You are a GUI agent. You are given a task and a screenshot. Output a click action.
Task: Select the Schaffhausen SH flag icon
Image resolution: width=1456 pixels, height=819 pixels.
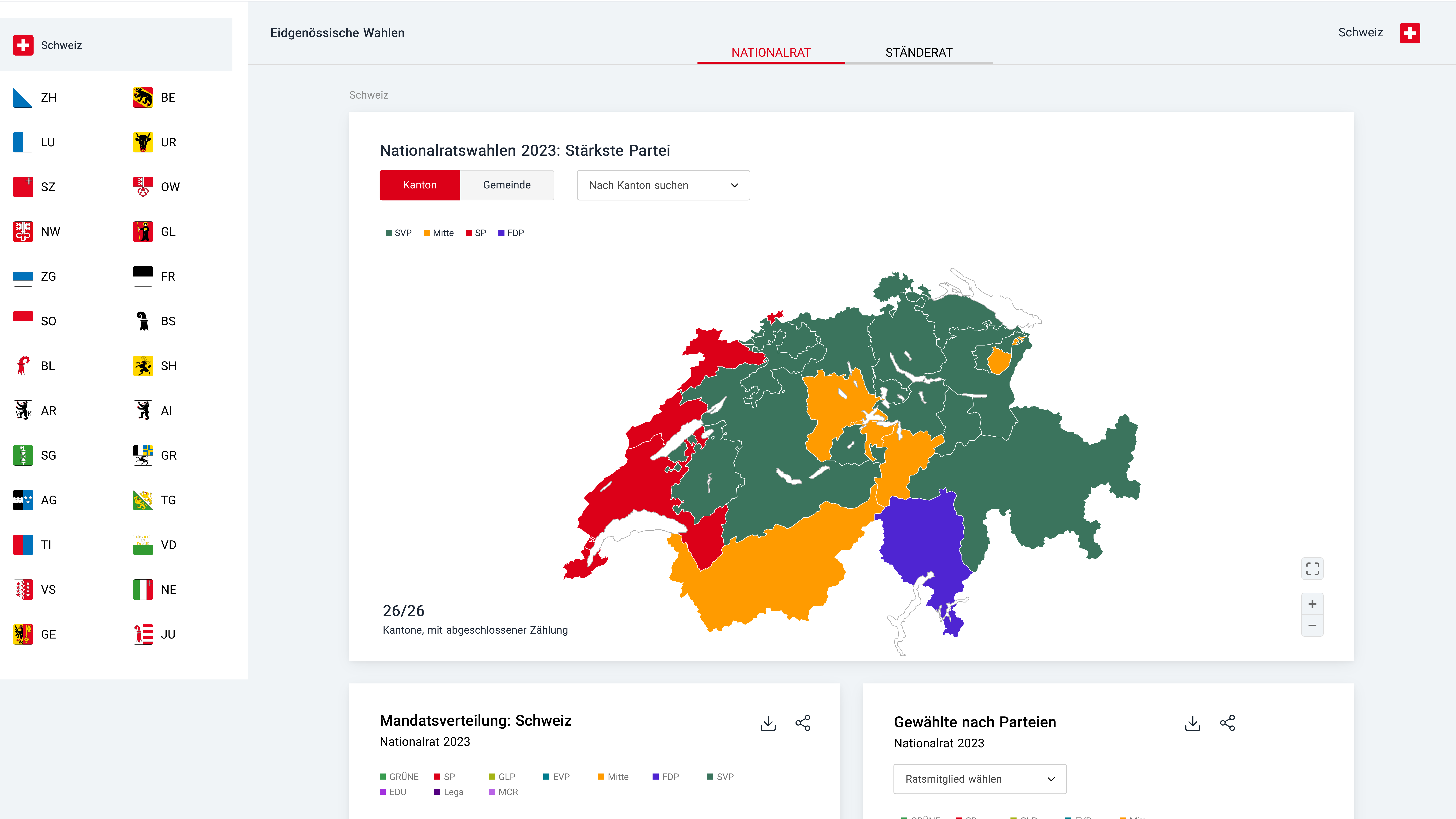[143, 366]
